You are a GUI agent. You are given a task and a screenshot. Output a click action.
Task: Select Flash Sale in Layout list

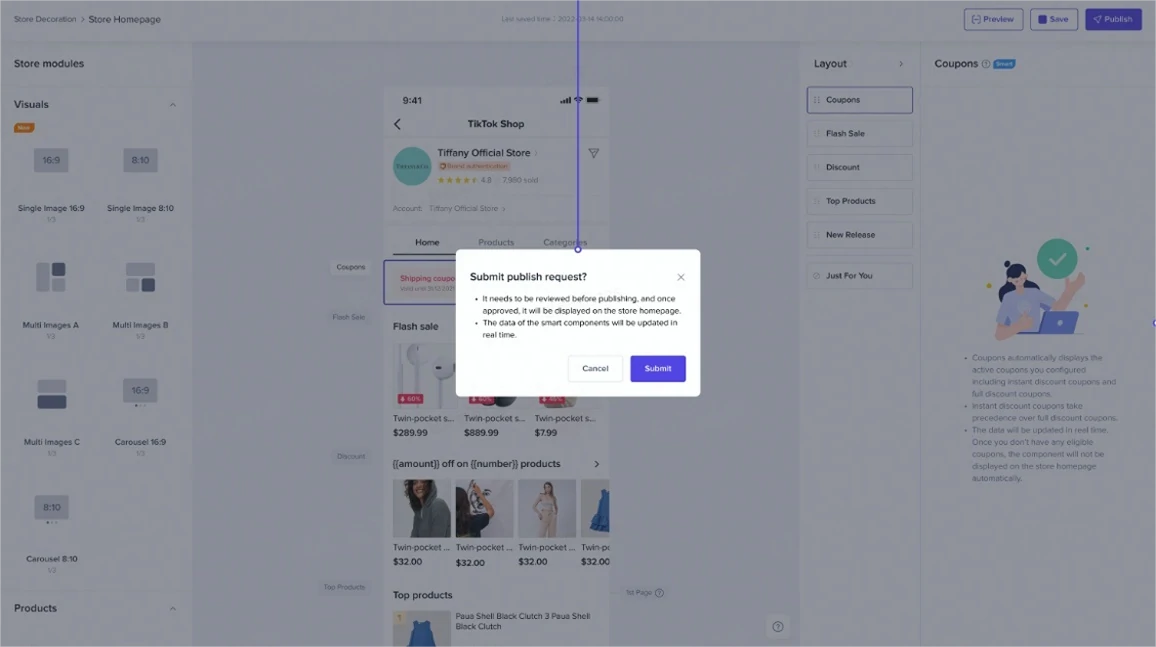coord(859,133)
